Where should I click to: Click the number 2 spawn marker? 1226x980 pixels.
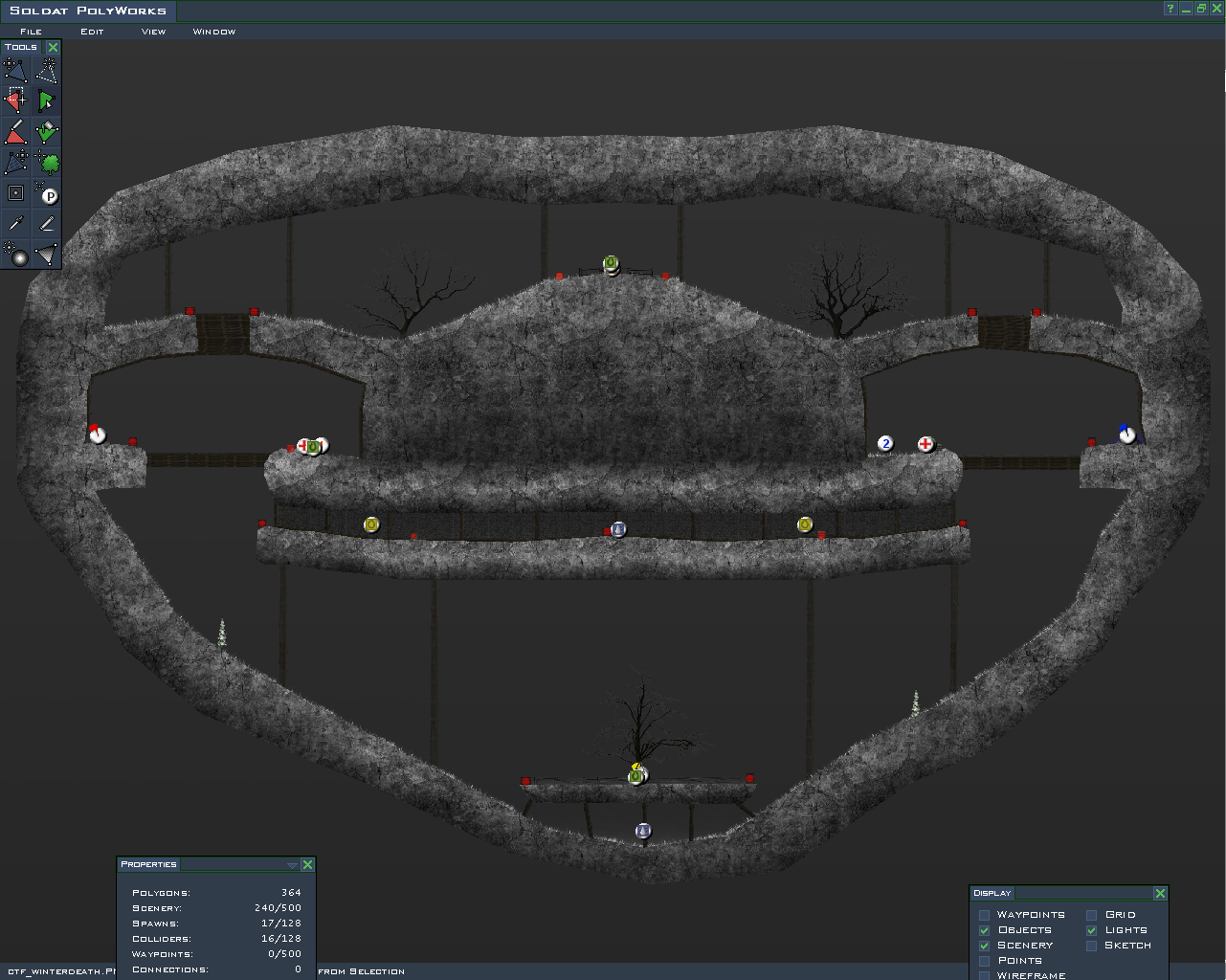(x=885, y=443)
